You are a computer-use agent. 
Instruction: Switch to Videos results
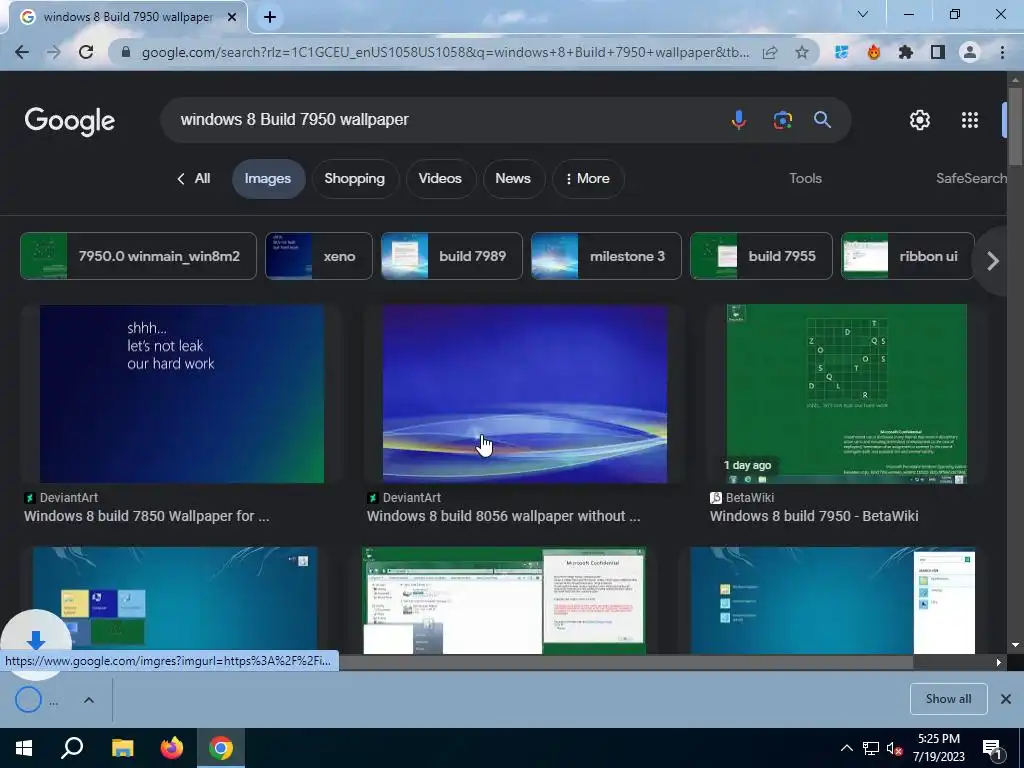click(x=440, y=178)
